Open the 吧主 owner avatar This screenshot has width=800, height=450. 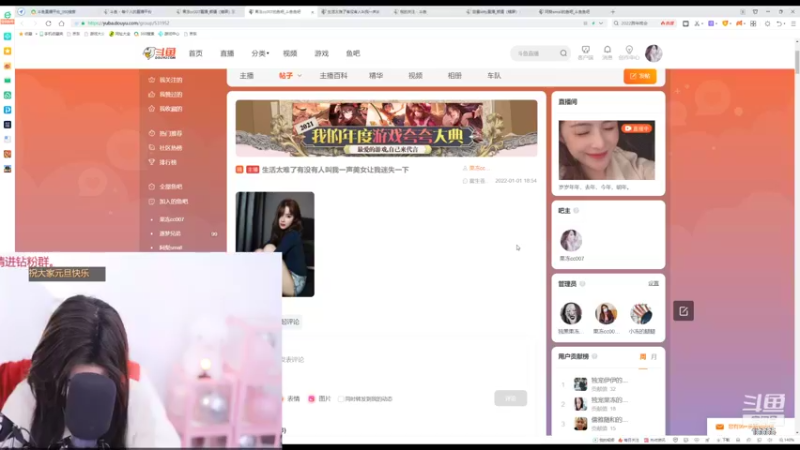coord(571,240)
